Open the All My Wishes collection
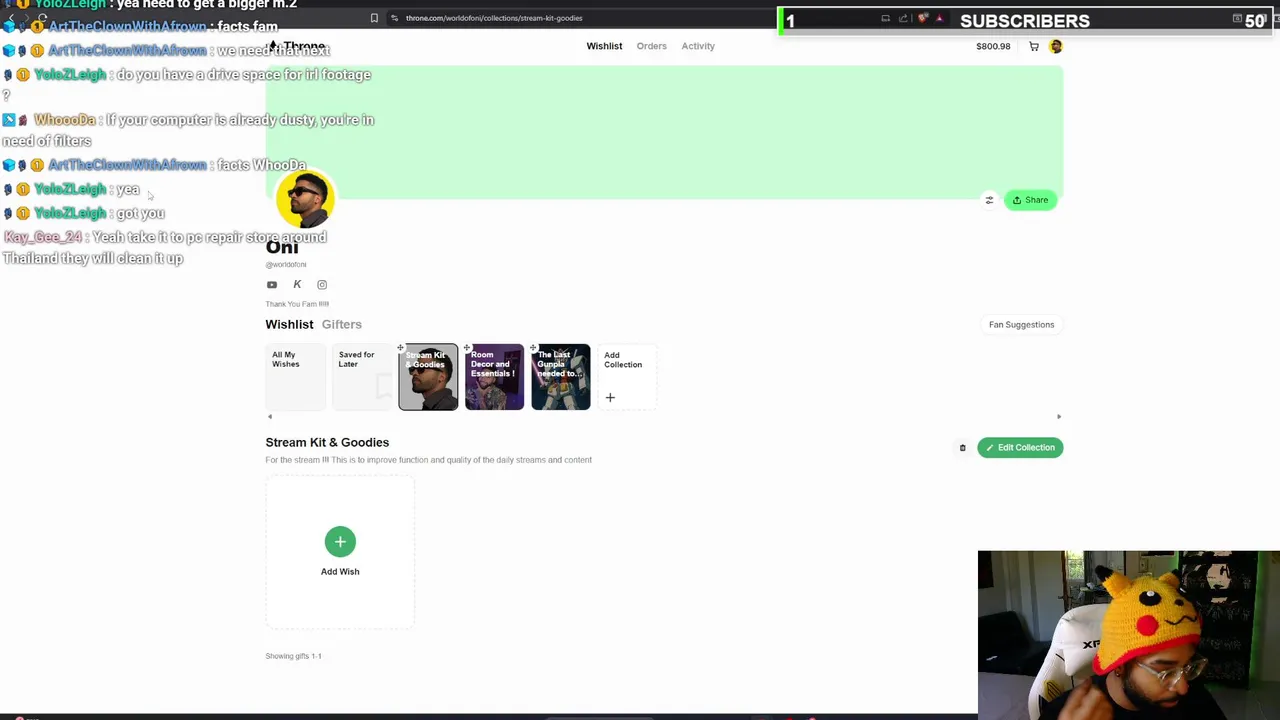The width and height of the screenshot is (1280, 720). tap(295, 377)
